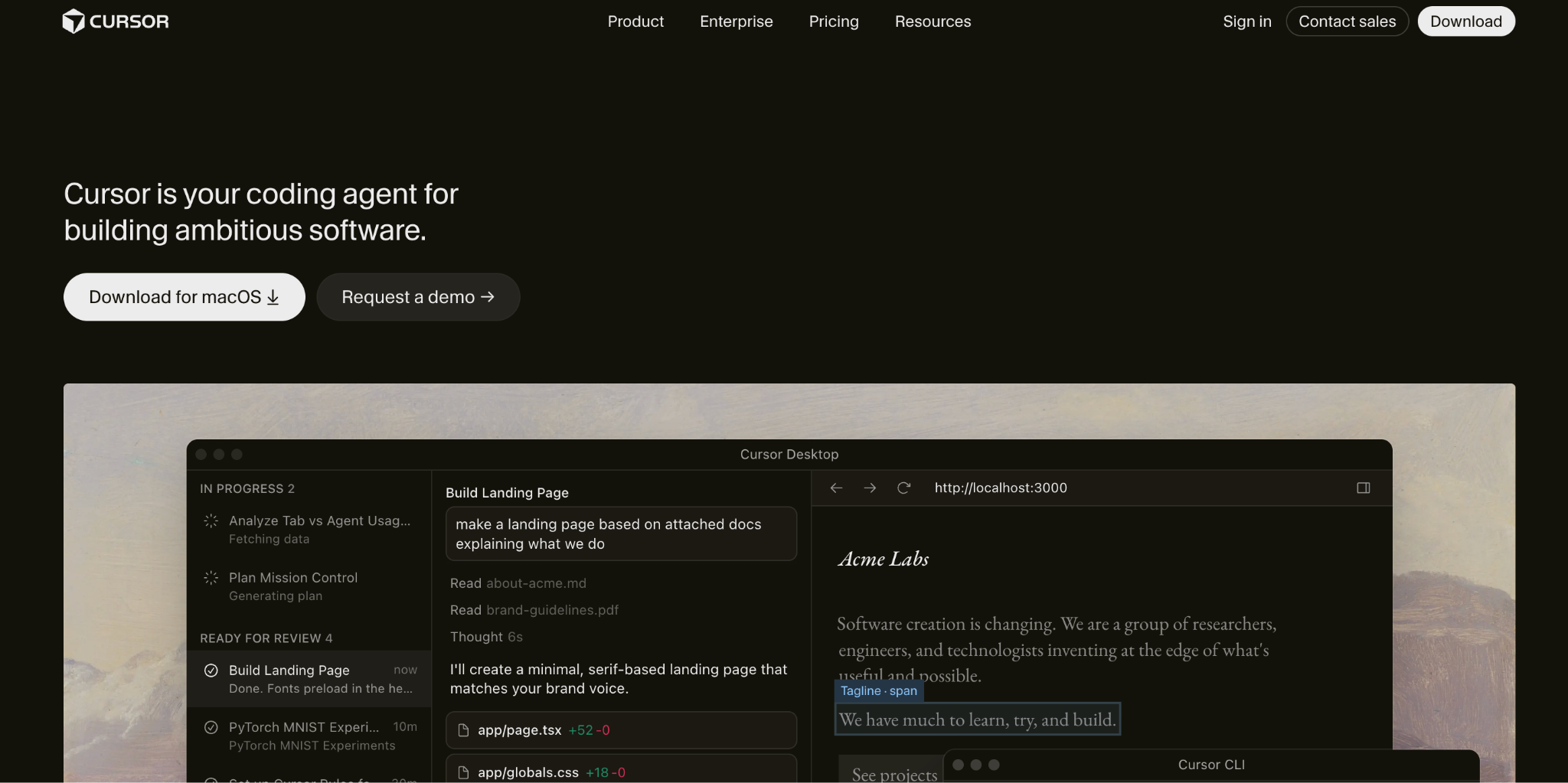Click the 'Cursor Desktop' window title

click(x=789, y=455)
